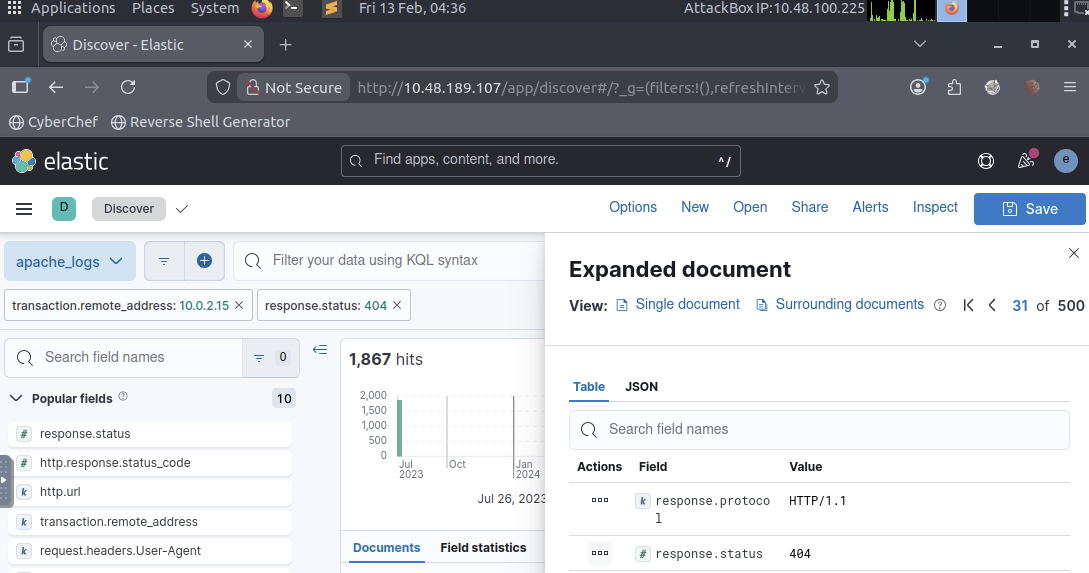Close the Expanded document flyout
The height and width of the screenshot is (573, 1089).
pyautogui.click(x=1074, y=253)
